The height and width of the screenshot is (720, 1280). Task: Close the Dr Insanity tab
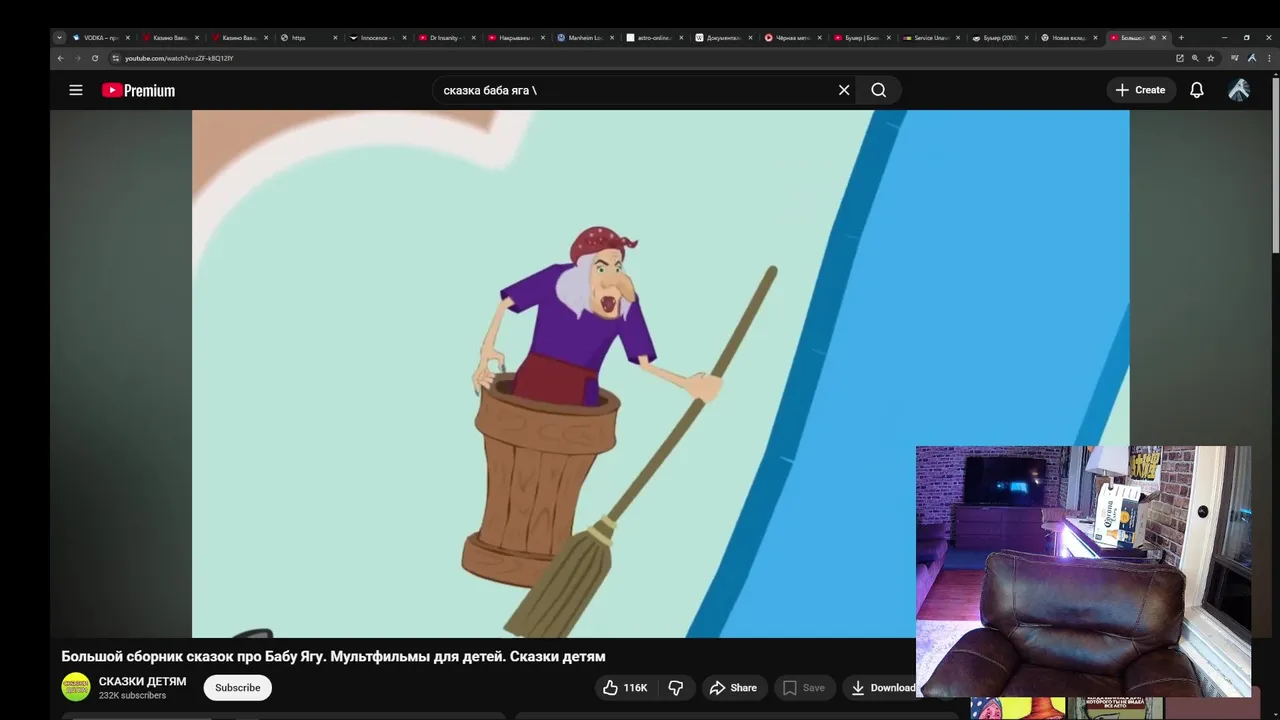pyautogui.click(x=473, y=38)
